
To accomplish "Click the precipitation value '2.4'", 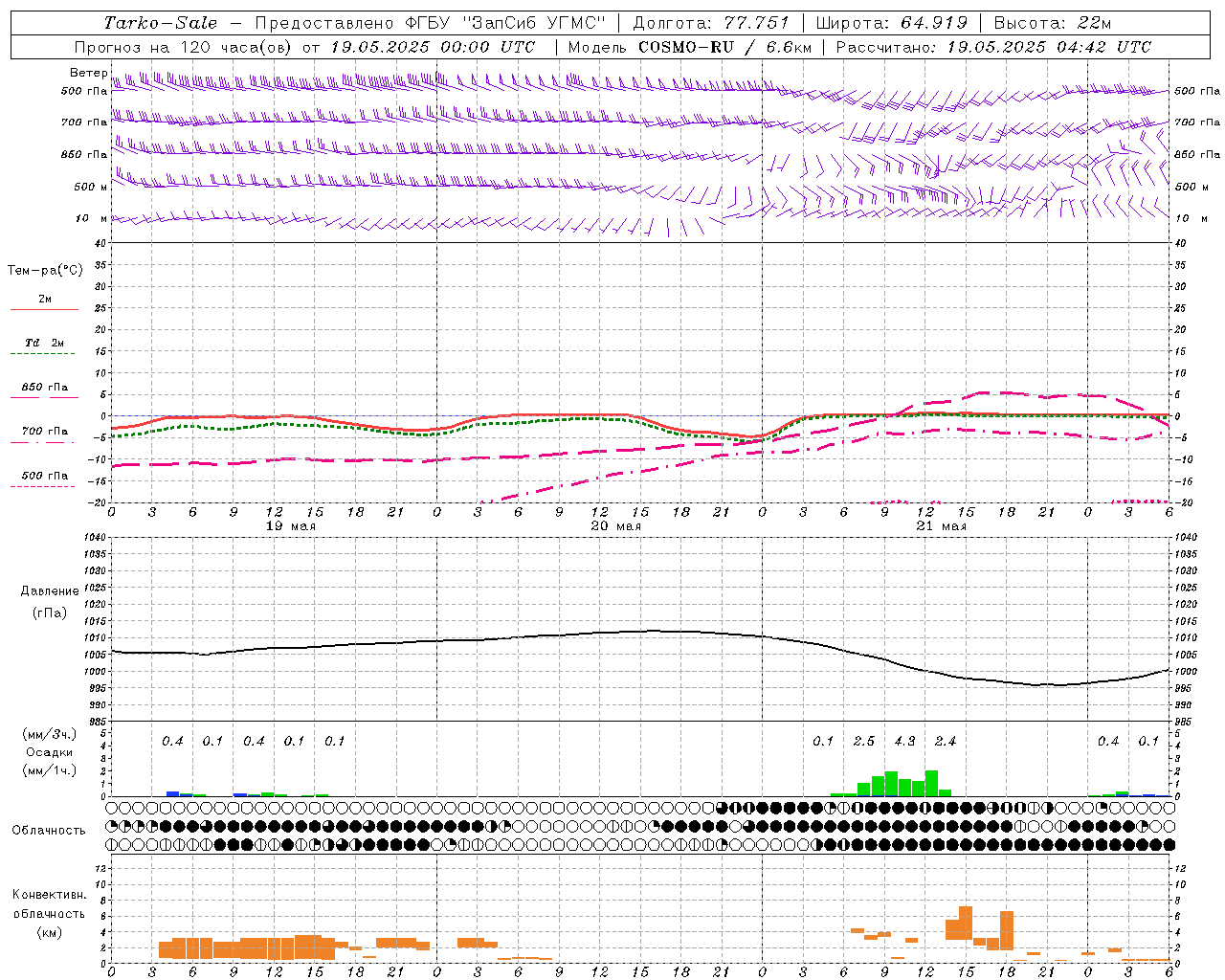I will click(946, 741).
